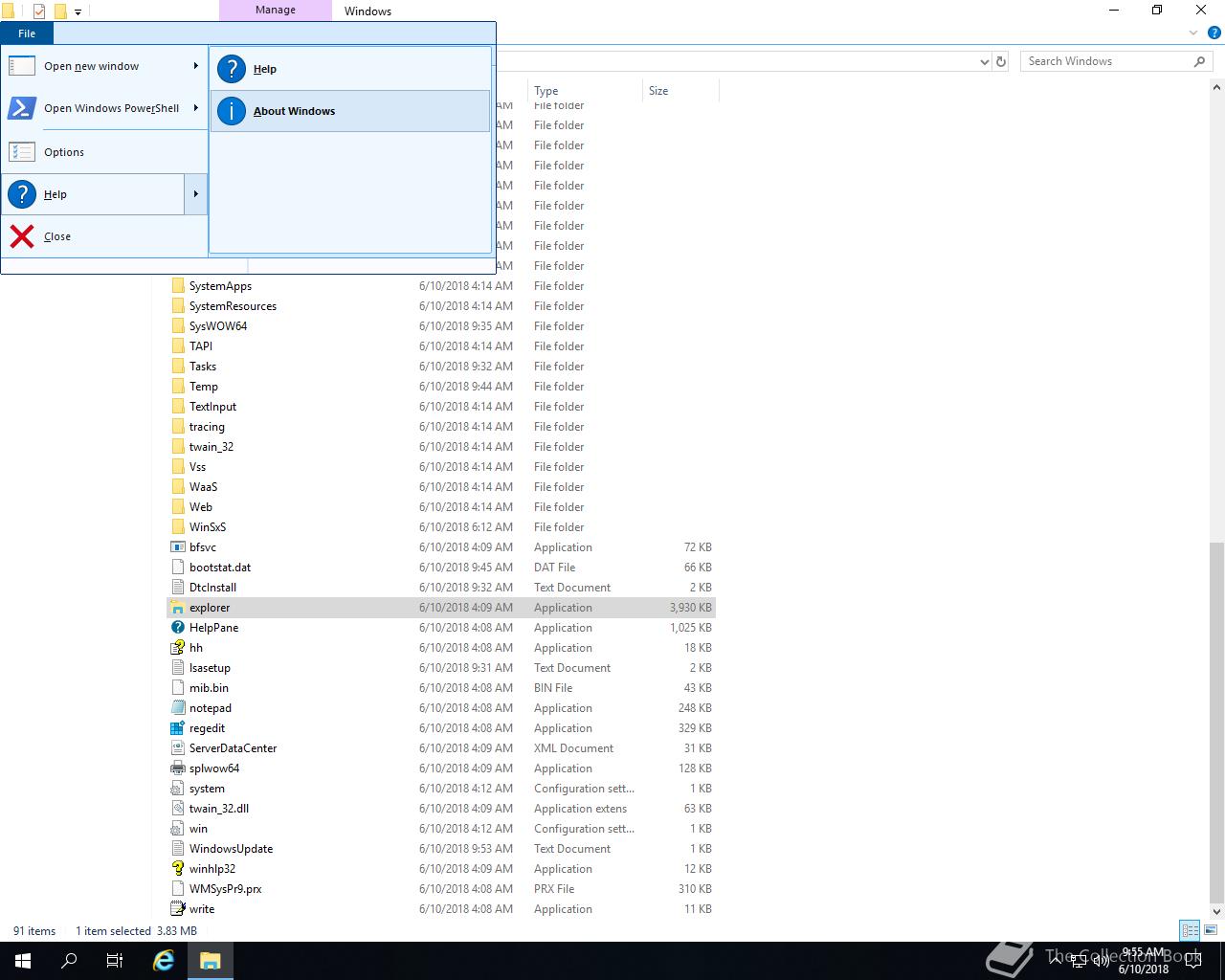Sort by the Type column header
Image resolution: width=1225 pixels, height=980 pixels.
(x=584, y=91)
